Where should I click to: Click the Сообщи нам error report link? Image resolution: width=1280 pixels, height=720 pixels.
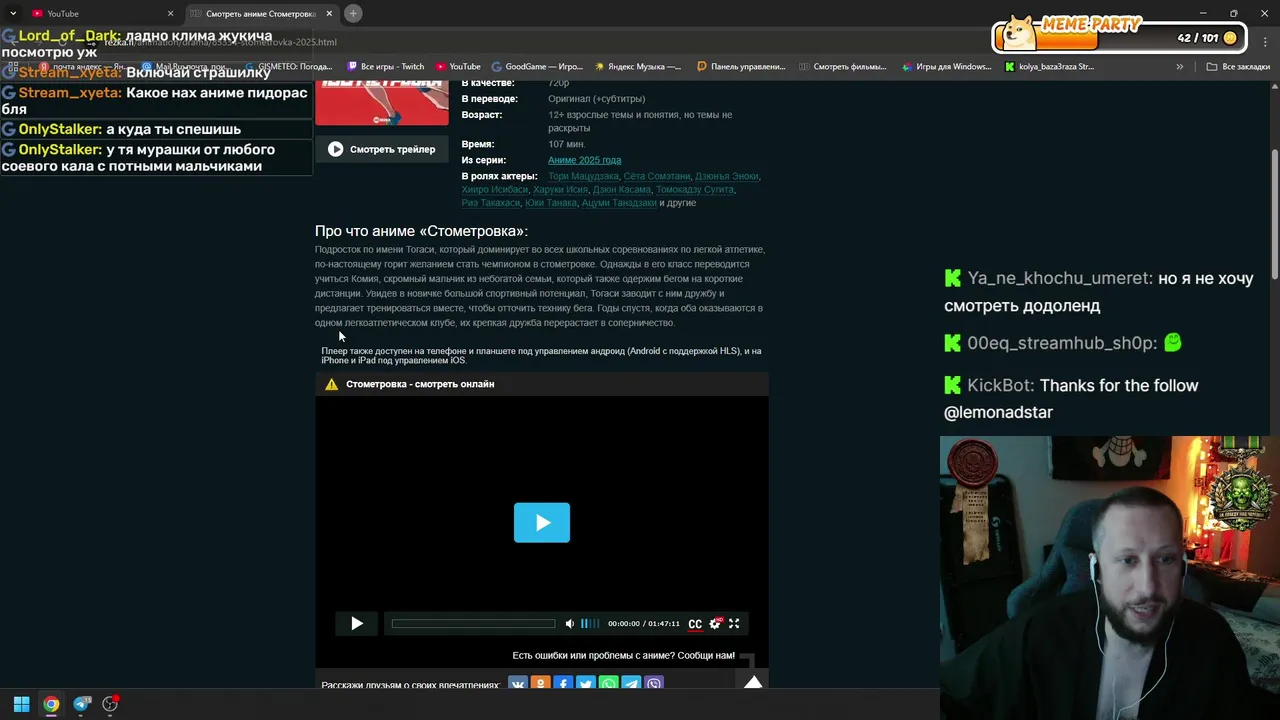(706, 656)
